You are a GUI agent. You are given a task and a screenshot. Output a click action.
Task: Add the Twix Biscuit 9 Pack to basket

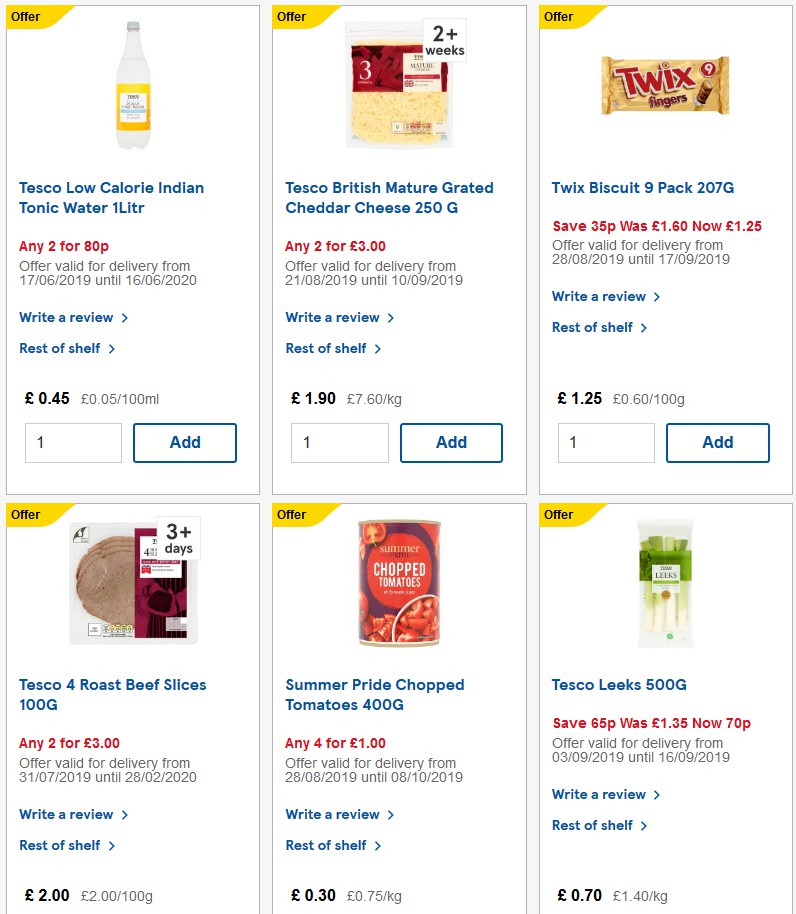click(717, 442)
